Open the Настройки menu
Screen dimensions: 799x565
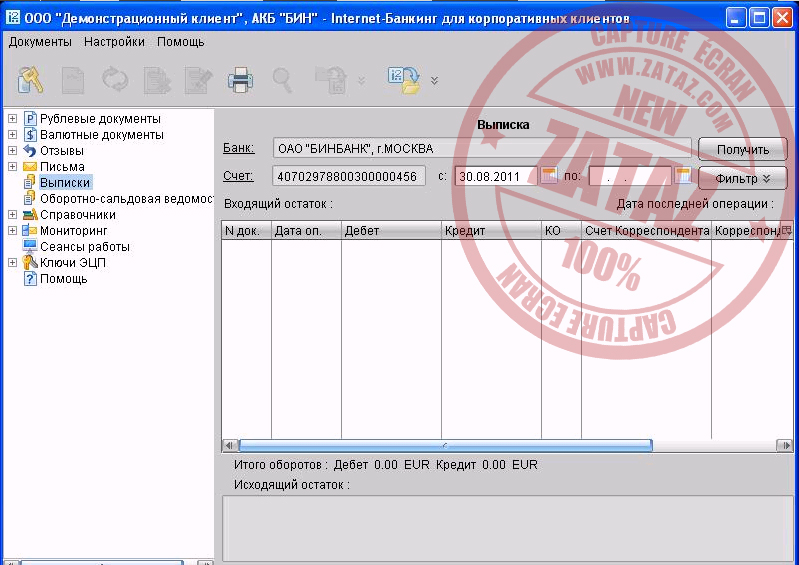coord(114,42)
